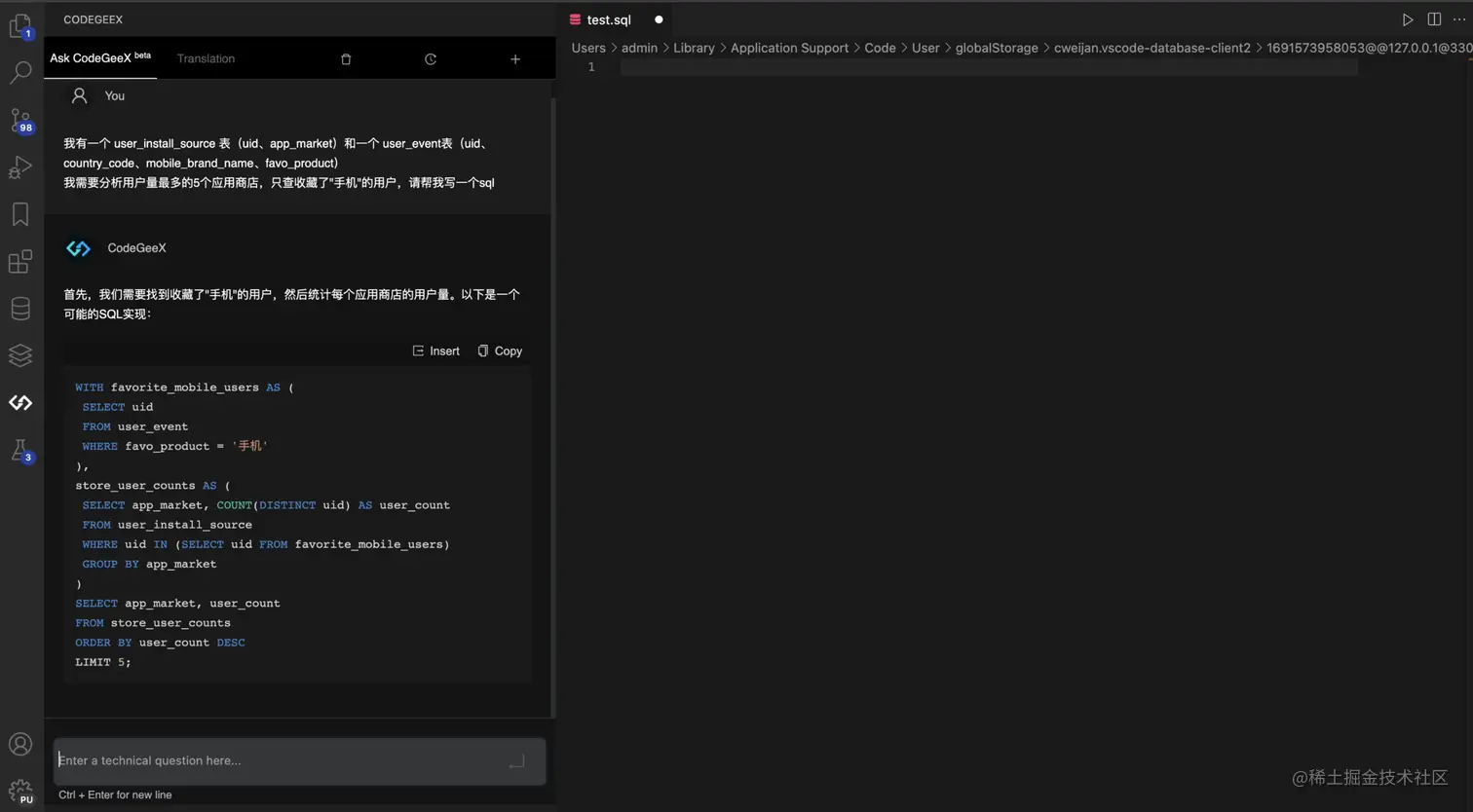Image resolution: width=1473 pixels, height=812 pixels.
Task: Open the Search view in activity bar
Action: [x=20, y=72]
